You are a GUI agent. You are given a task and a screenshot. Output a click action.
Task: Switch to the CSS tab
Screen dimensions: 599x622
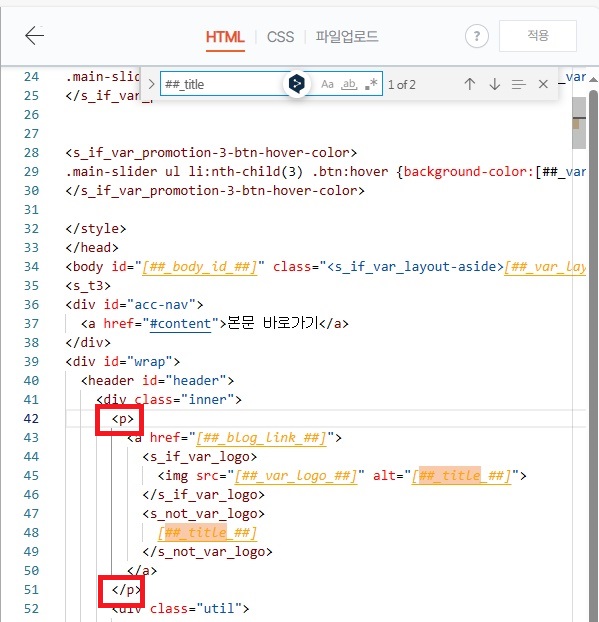pos(280,37)
